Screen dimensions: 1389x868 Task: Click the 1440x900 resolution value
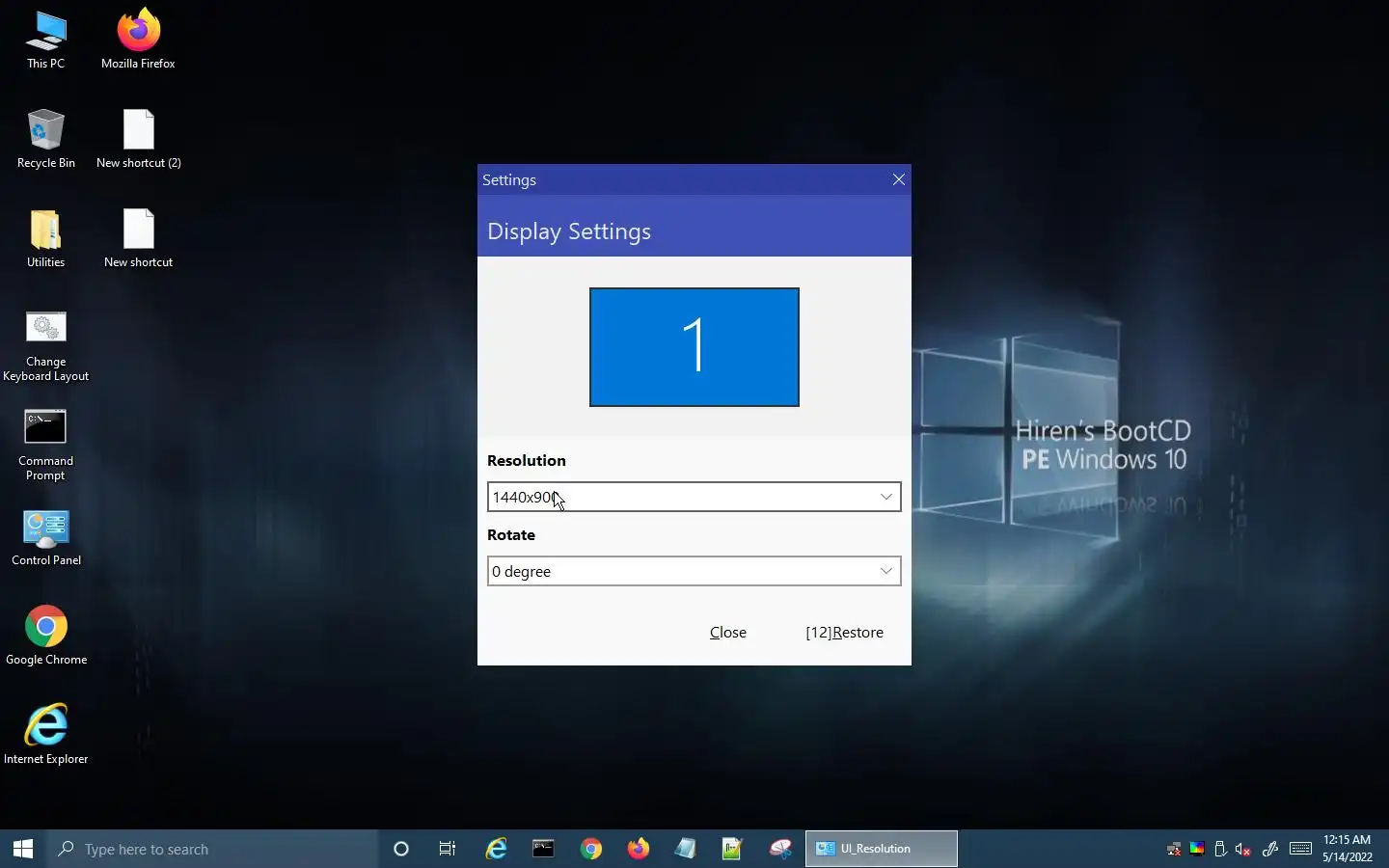coord(526,497)
